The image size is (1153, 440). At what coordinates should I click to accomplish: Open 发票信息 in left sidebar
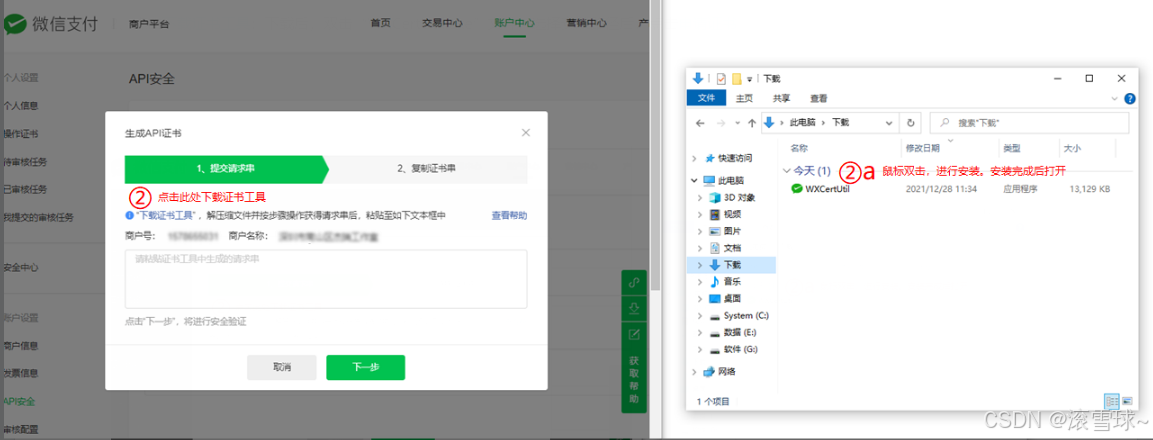click(x=21, y=373)
